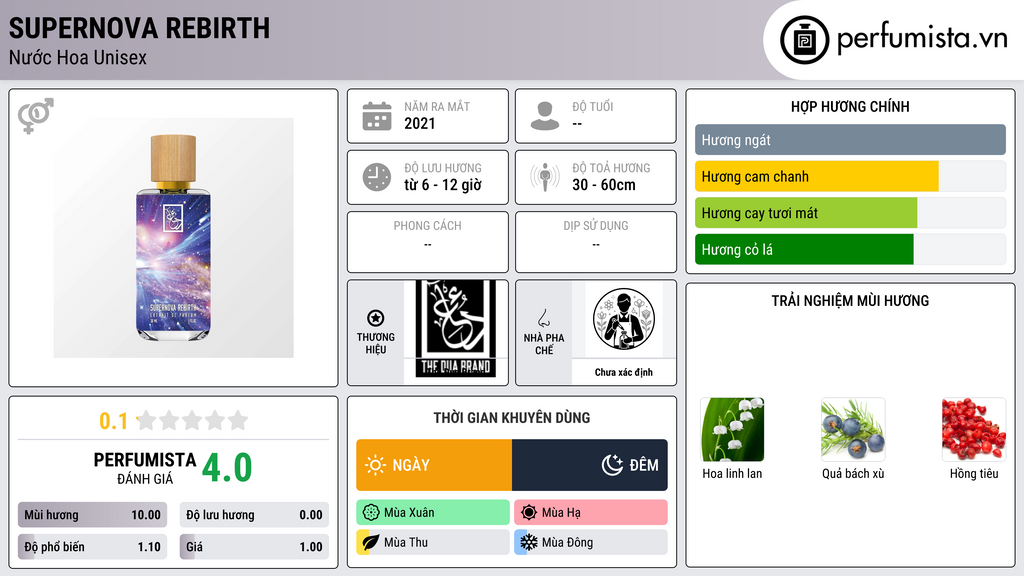
Task: Open the Supernova Rebirth bottle image
Action: click(173, 238)
